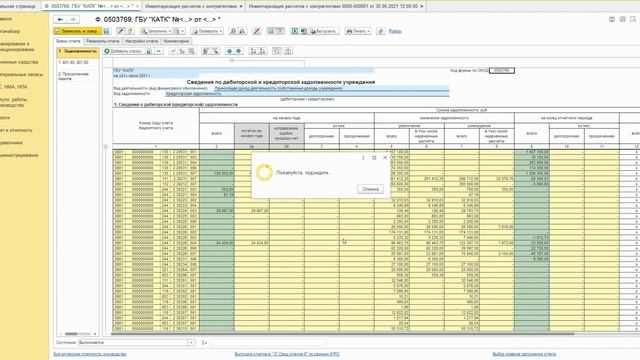Click the zoom in magnifier icon
The width and height of the screenshot is (640, 360).
233,31
